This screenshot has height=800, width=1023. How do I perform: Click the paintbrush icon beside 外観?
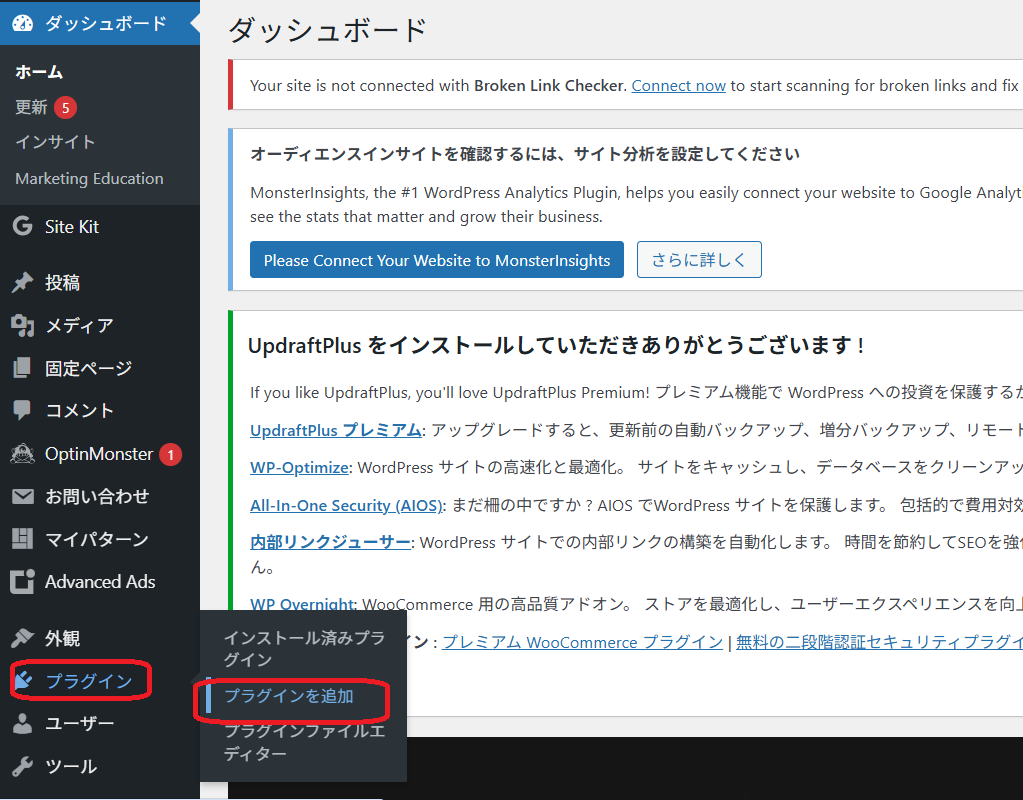[x=22, y=638]
